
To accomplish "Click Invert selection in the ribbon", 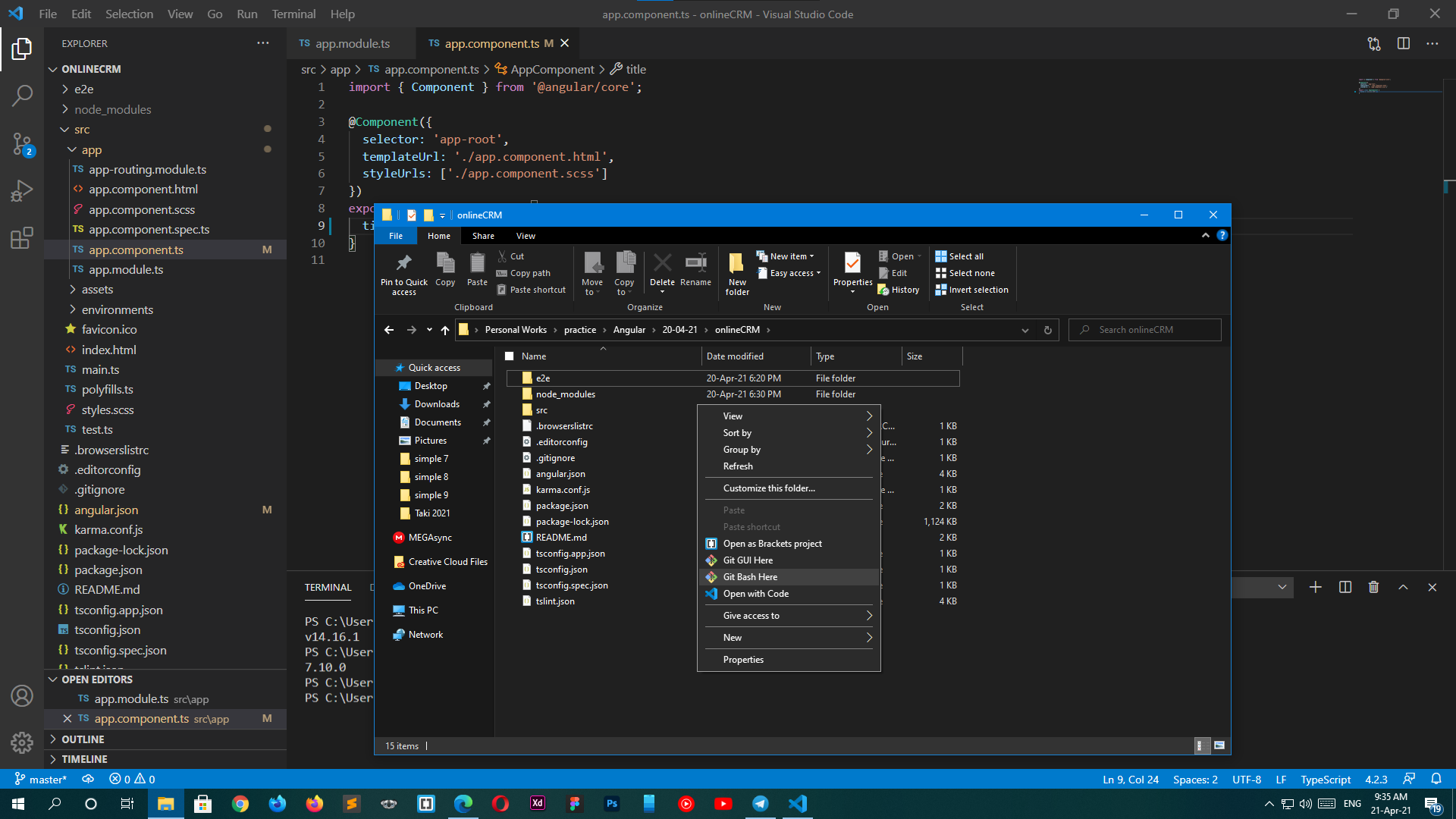I will click(971, 289).
